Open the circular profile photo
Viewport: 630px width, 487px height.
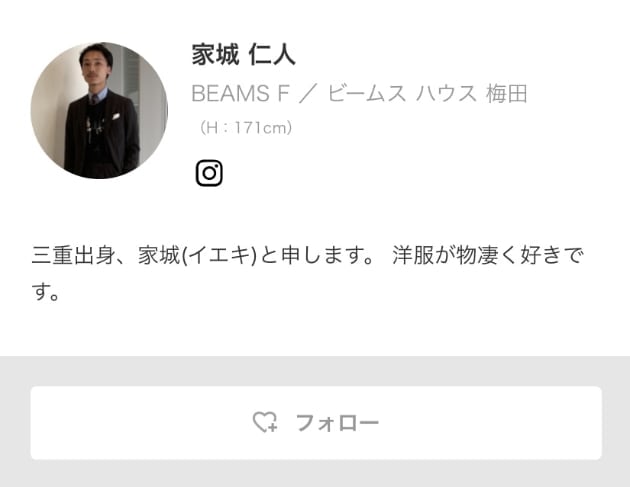(99, 110)
